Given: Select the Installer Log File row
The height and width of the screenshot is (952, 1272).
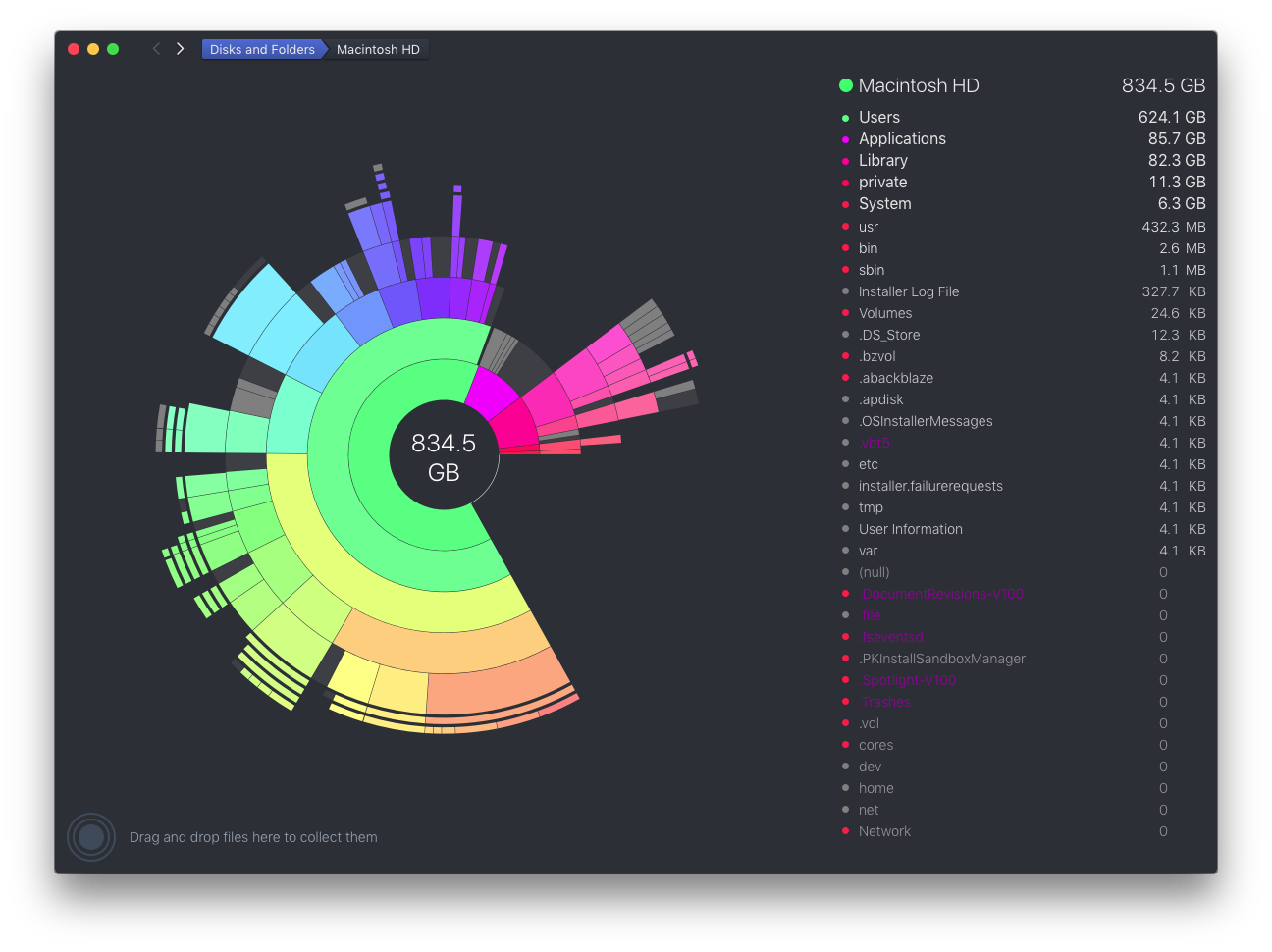Looking at the screenshot, I should (x=1023, y=291).
